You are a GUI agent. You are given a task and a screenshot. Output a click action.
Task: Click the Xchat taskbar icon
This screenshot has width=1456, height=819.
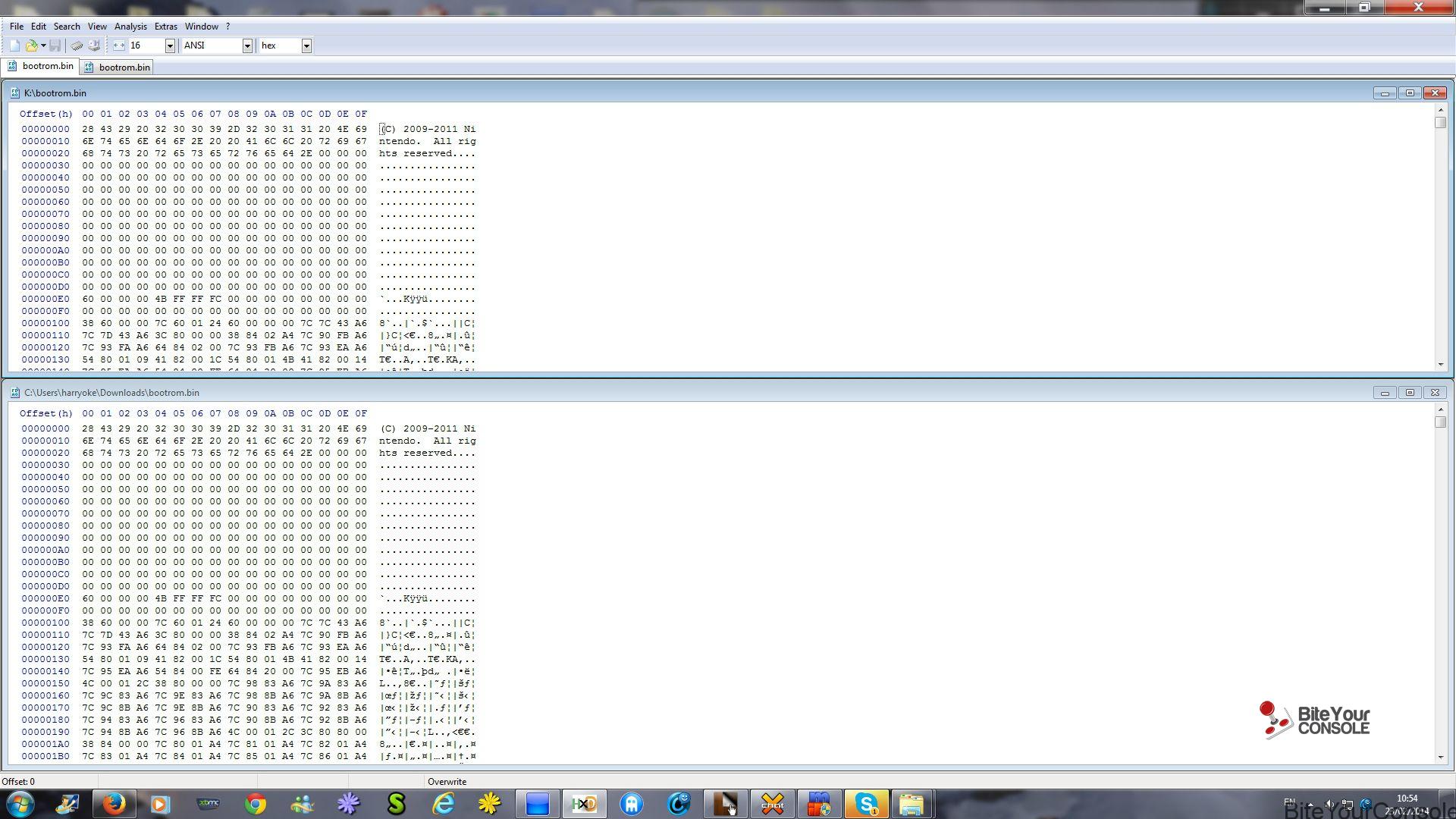pyautogui.click(x=773, y=804)
